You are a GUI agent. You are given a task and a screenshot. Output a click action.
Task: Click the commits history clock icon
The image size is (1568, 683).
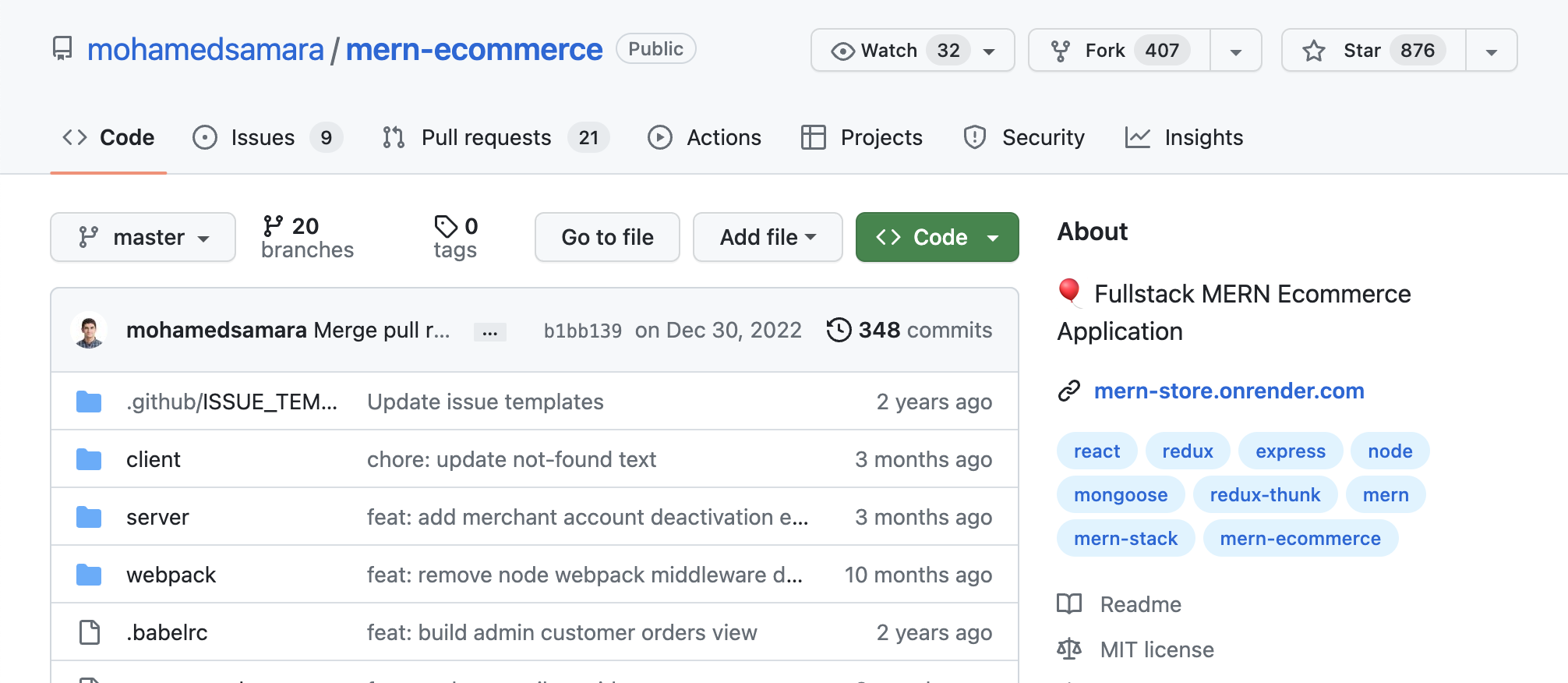pyautogui.click(x=839, y=330)
